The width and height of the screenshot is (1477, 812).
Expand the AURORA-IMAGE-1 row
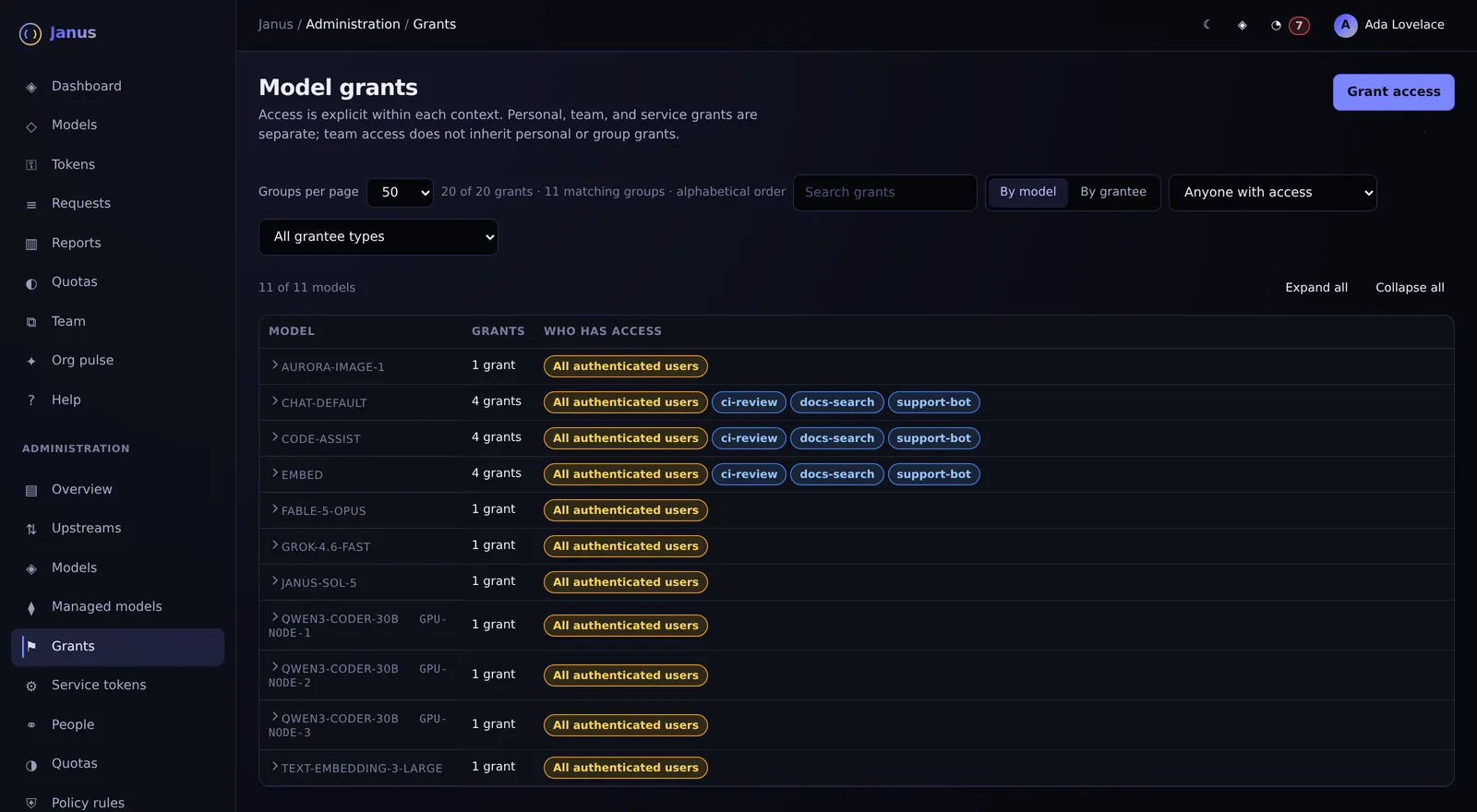pyautogui.click(x=275, y=365)
